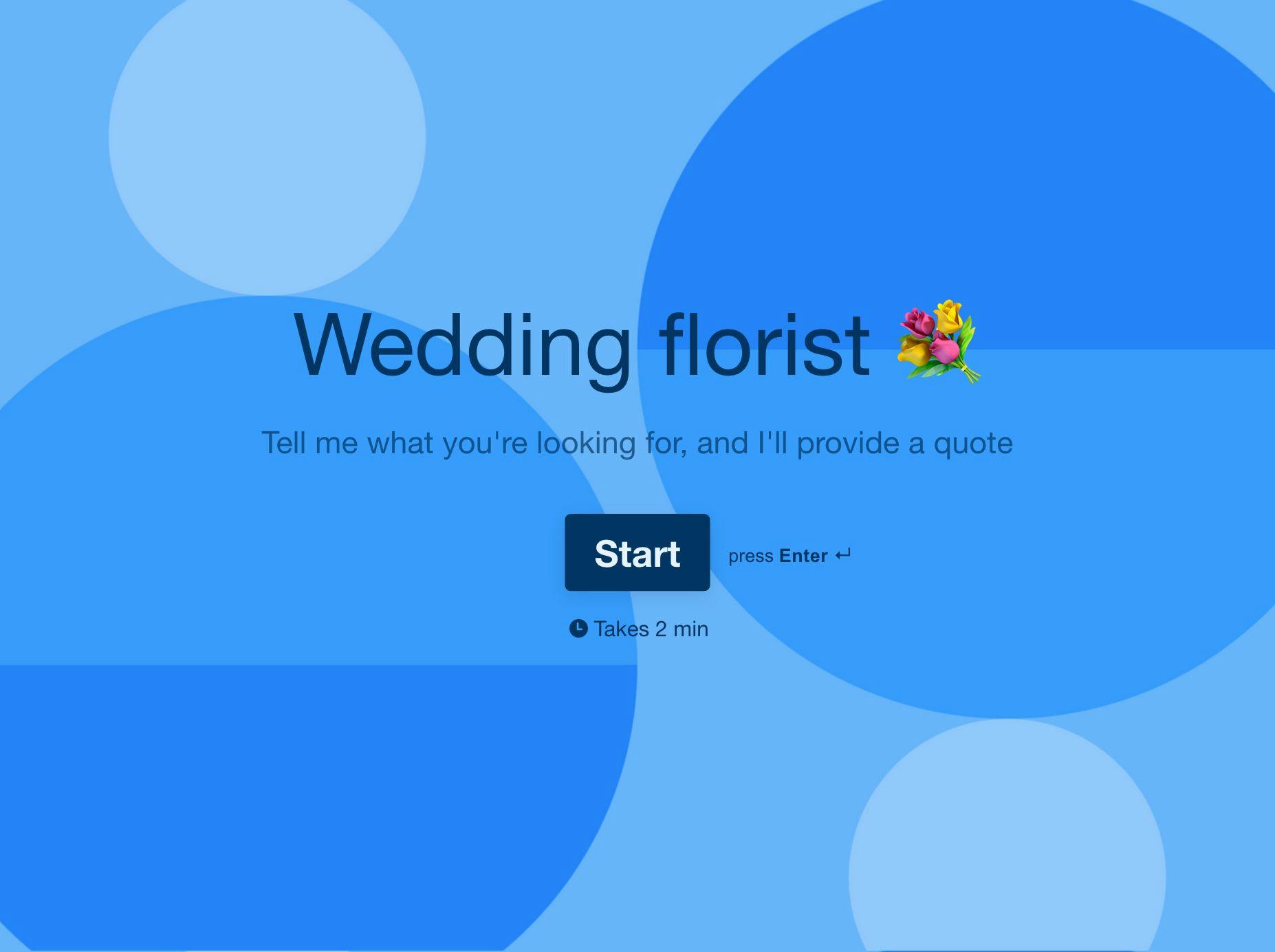
Task: Select the top yellow rose in the bouquet emoji
Action: (x=949, y=316)
